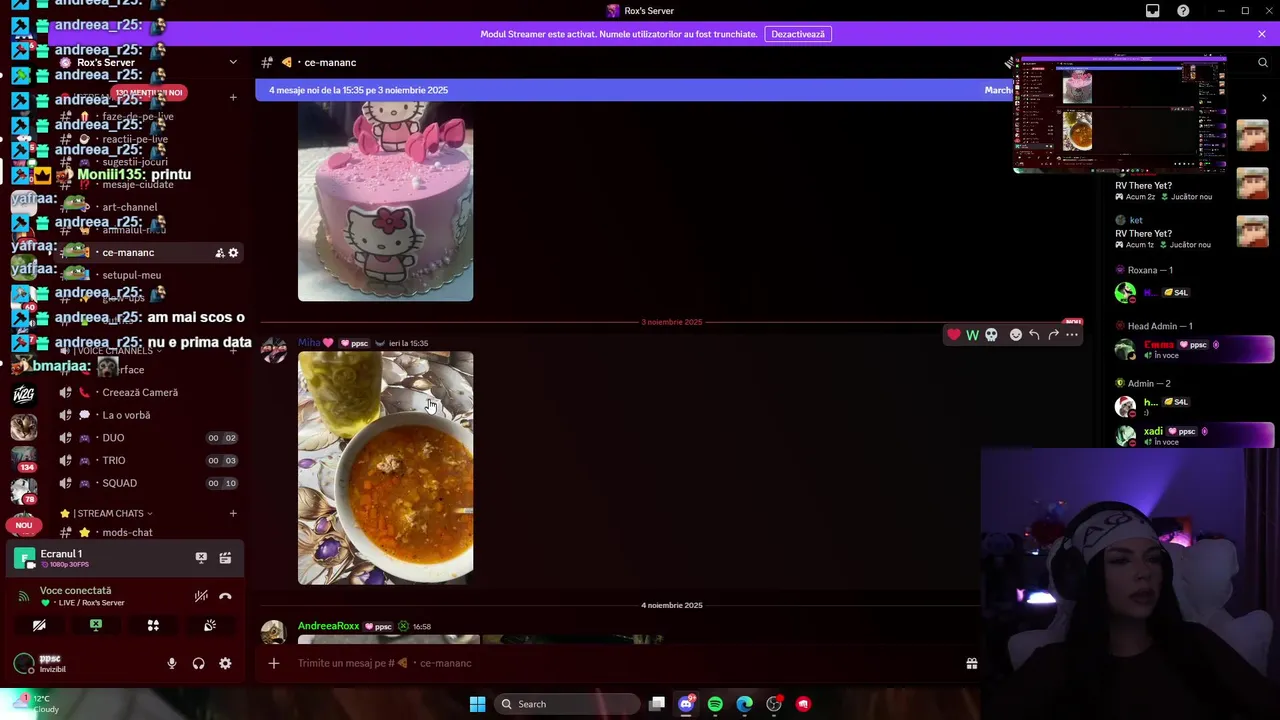1280x720 pixels.
Task: Collapse the STREAM CHATS category
Action: pos(107,513)
